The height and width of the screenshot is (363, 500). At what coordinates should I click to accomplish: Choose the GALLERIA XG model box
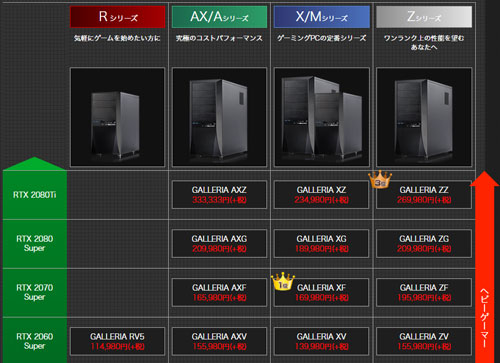coord(322,244)
